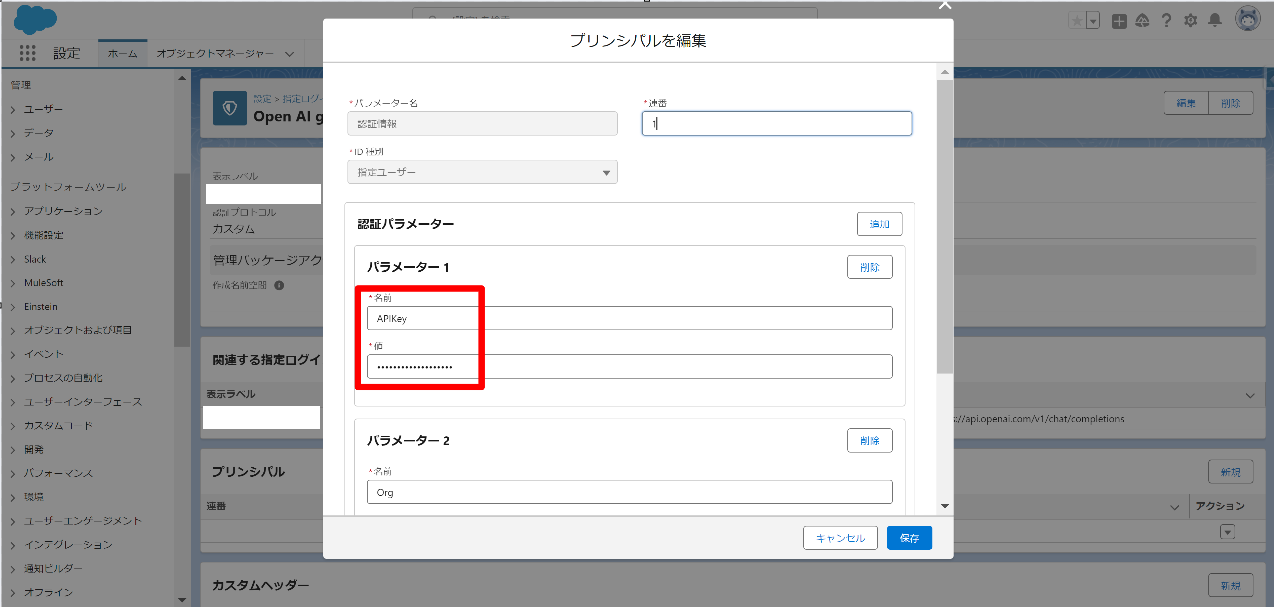
Task: Switch to the オブジェクトマネージャー tab
Action: pos(215,53)
